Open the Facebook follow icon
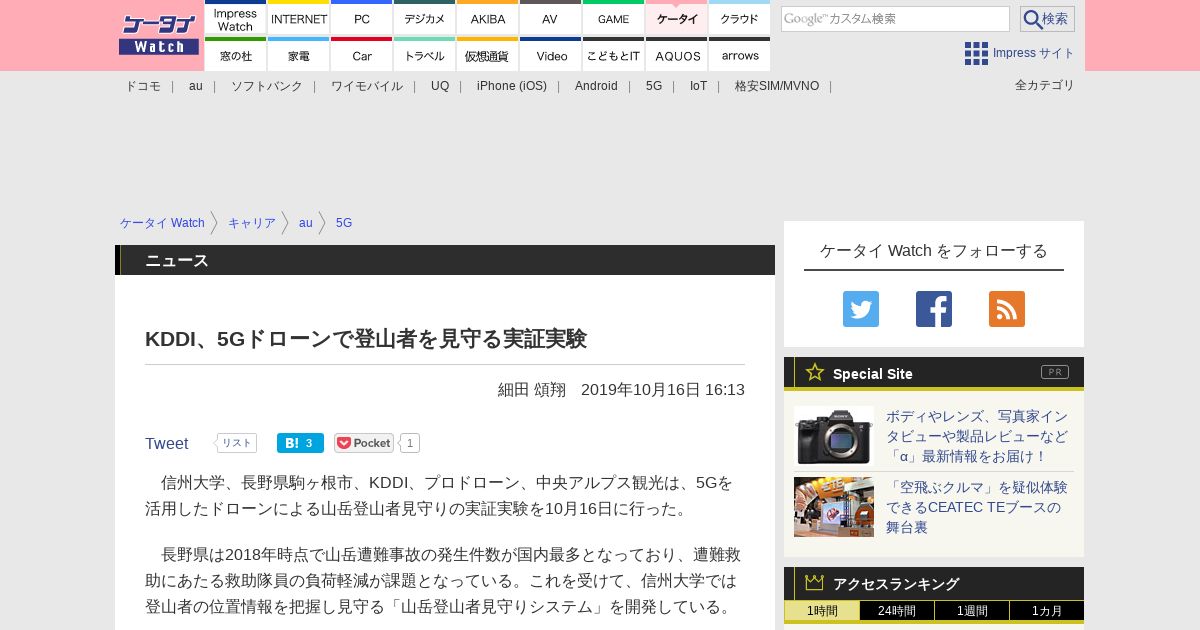Screen dimensions: 1200x630 pos(933,309)
